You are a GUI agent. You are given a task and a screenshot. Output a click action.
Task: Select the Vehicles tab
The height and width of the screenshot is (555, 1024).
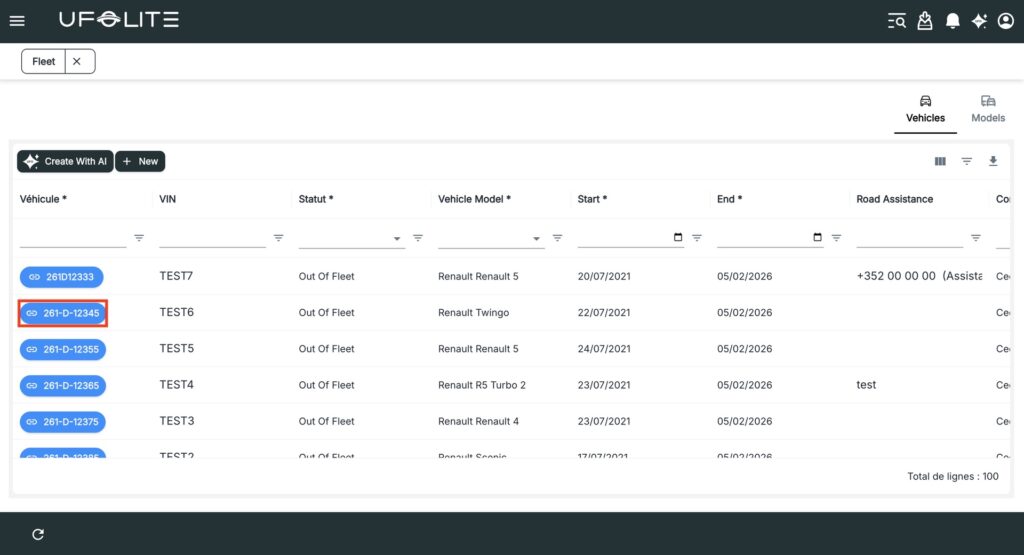coord(925,109)
